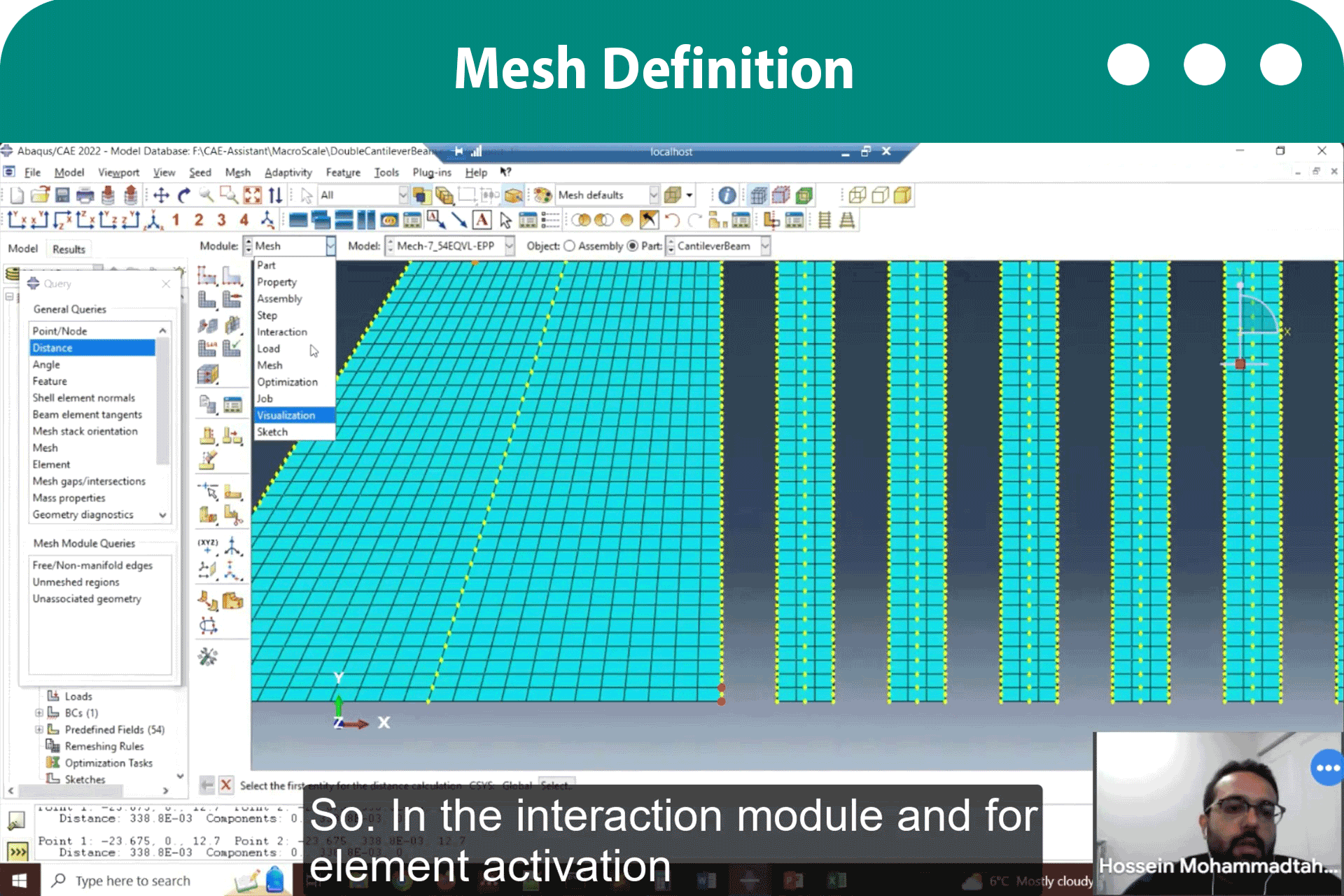Viewport: 1344px width, 896px height.
Task: Click General Queries list down arrow
Action: 163,514
